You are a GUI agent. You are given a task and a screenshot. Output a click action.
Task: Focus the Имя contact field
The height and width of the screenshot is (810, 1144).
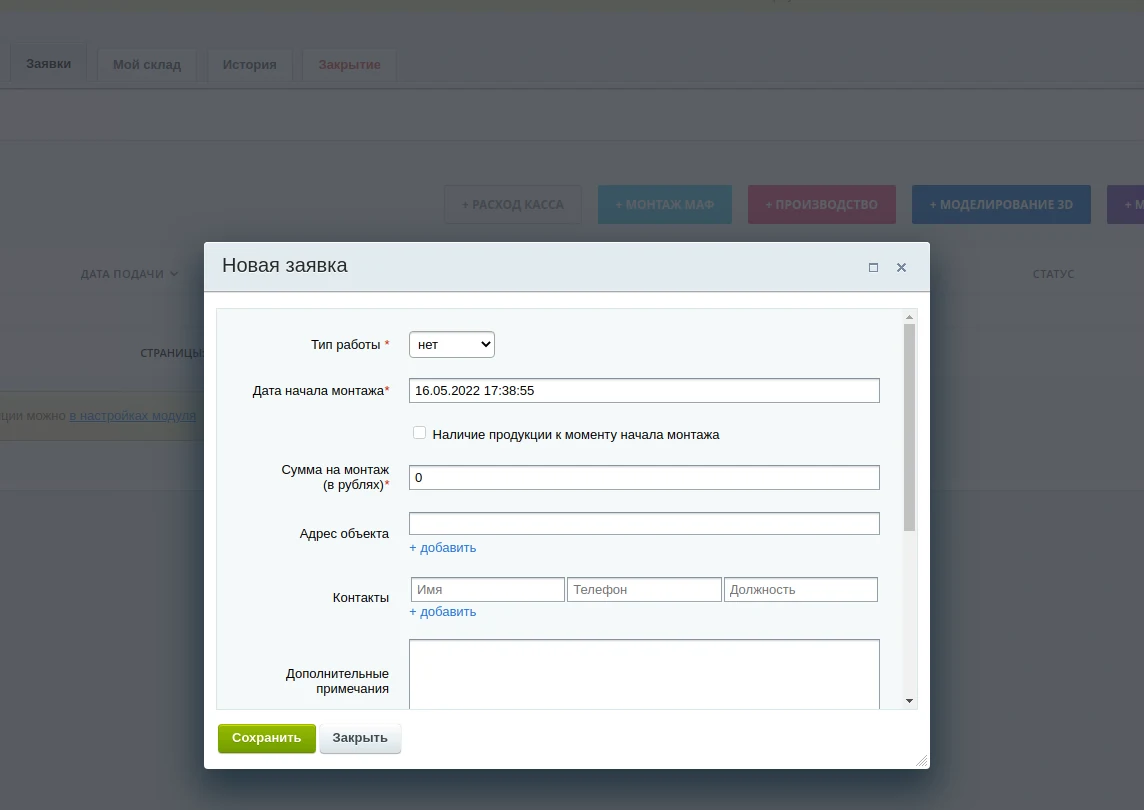click(x=488, y=590)
